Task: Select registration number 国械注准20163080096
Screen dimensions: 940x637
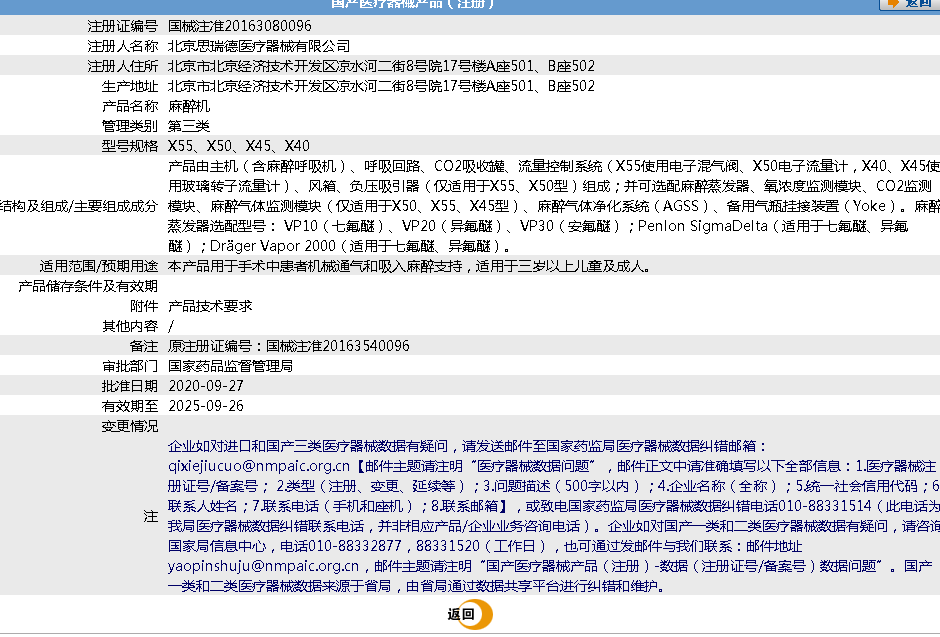Action: pos(240,26)
